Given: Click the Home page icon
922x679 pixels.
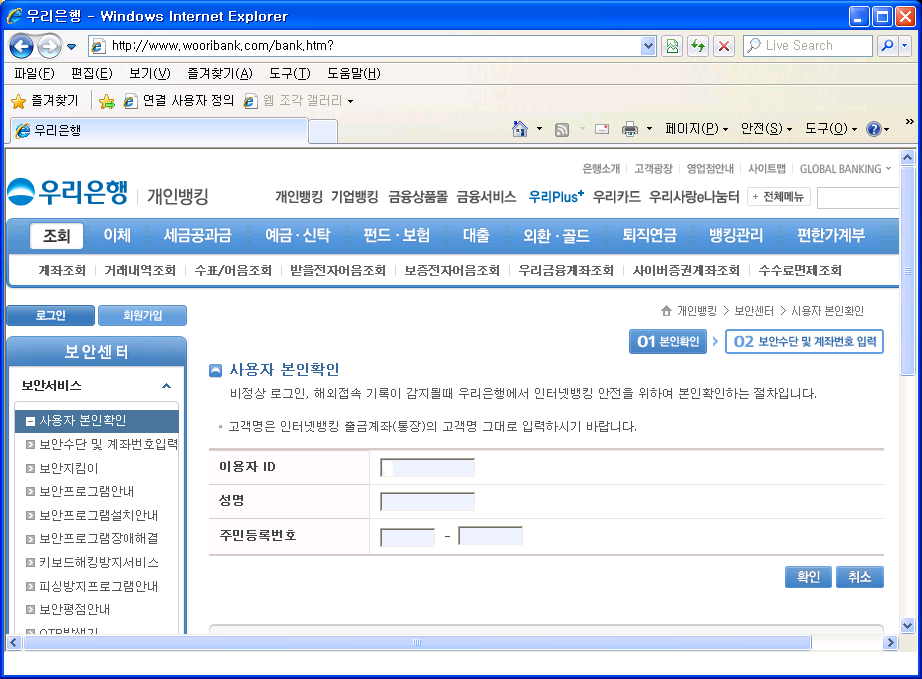Looking at the screenshot, I should click(x=520, y=129).
